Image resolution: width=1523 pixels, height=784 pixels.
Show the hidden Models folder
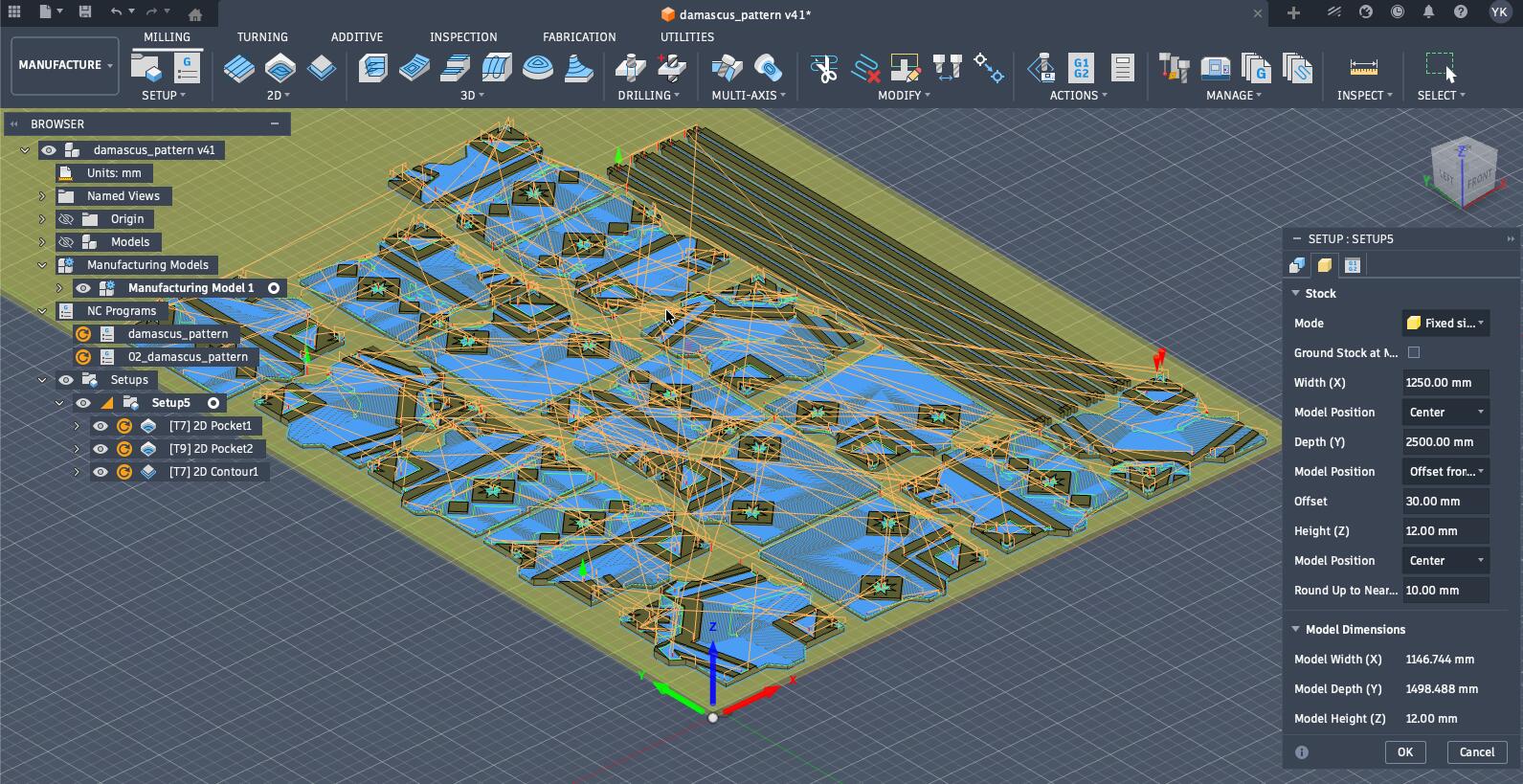[66, 242]
